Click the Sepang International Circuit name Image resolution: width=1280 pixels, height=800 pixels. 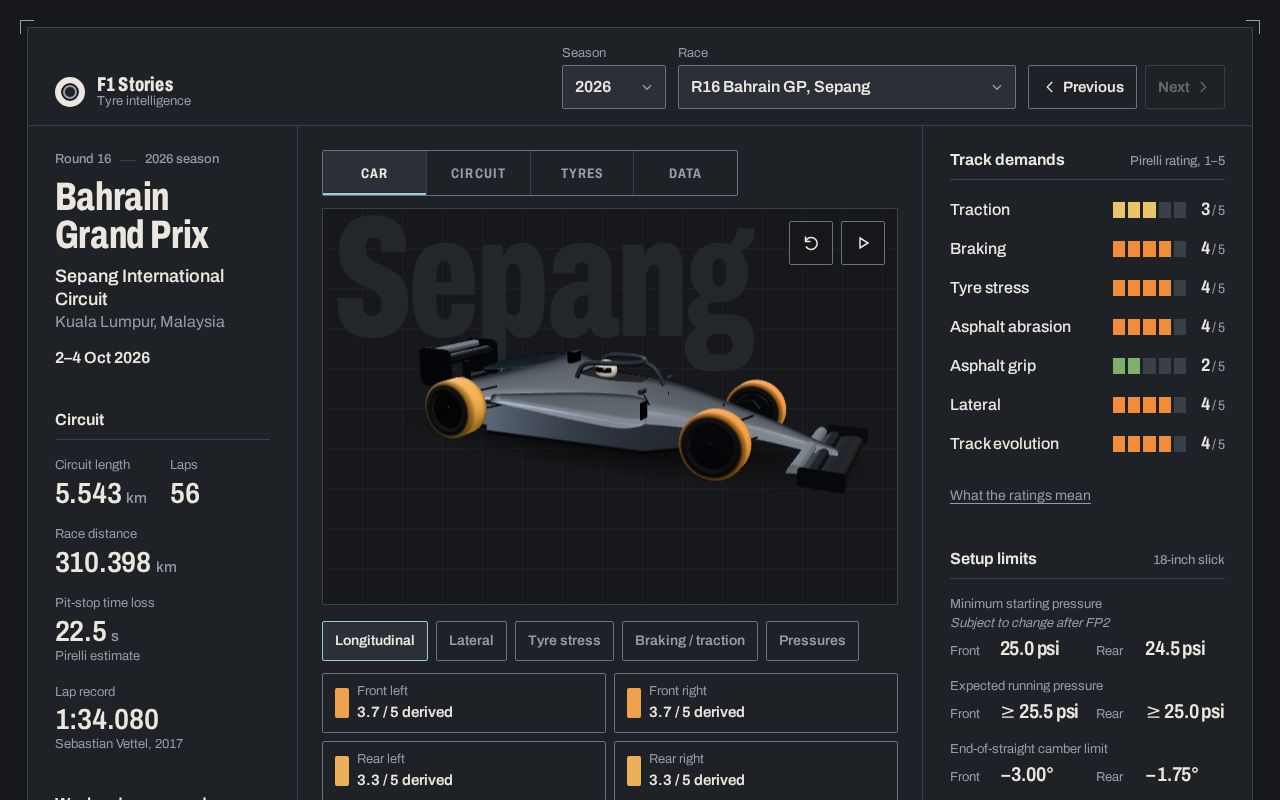coord(140,287)
